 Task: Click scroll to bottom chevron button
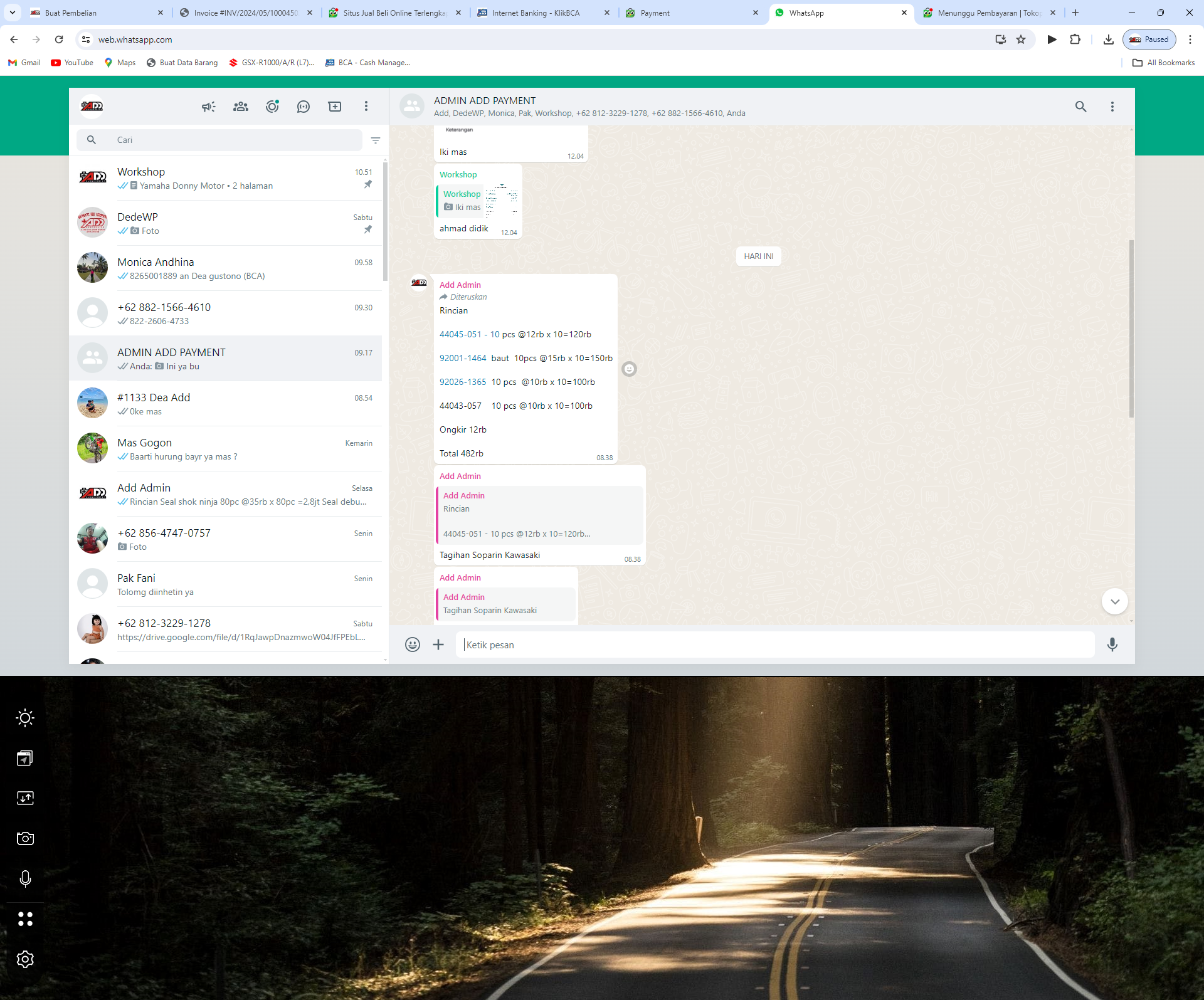click(x=1114, y=602)
